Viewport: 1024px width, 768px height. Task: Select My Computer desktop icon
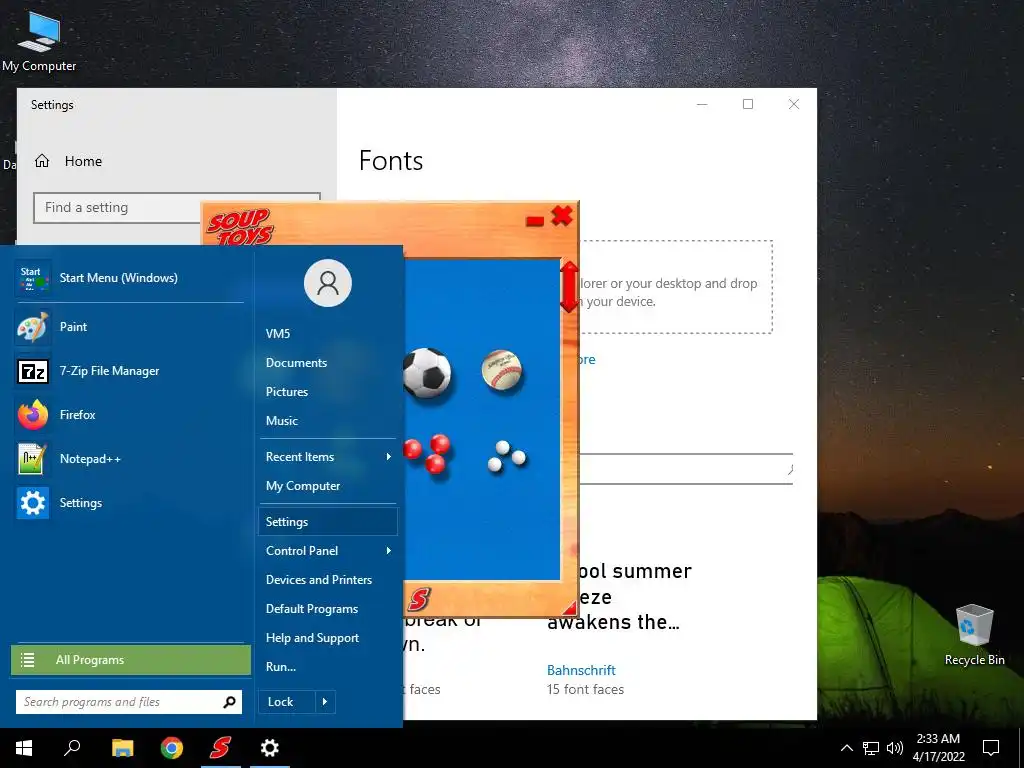pyautogui.click(x=39, y=40)
